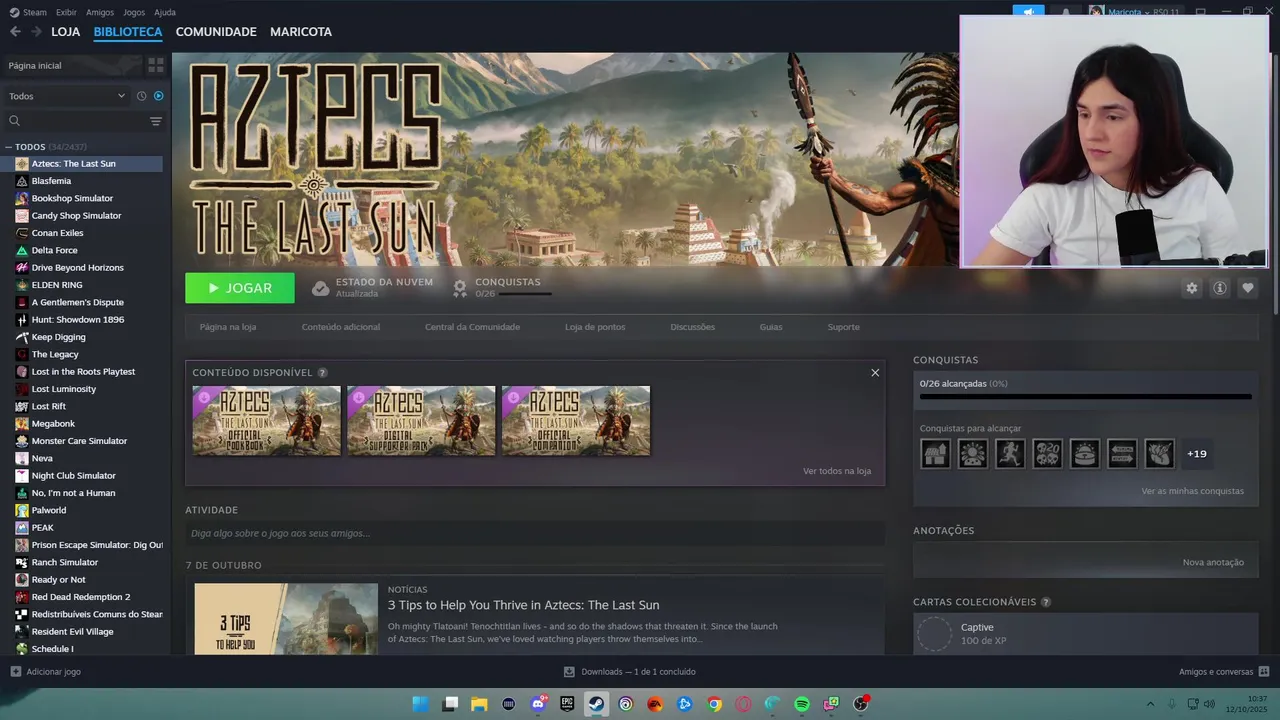This screenshot has height=720, width=1280.
Task: Open the library grid view icon
Action: [156, 65]
